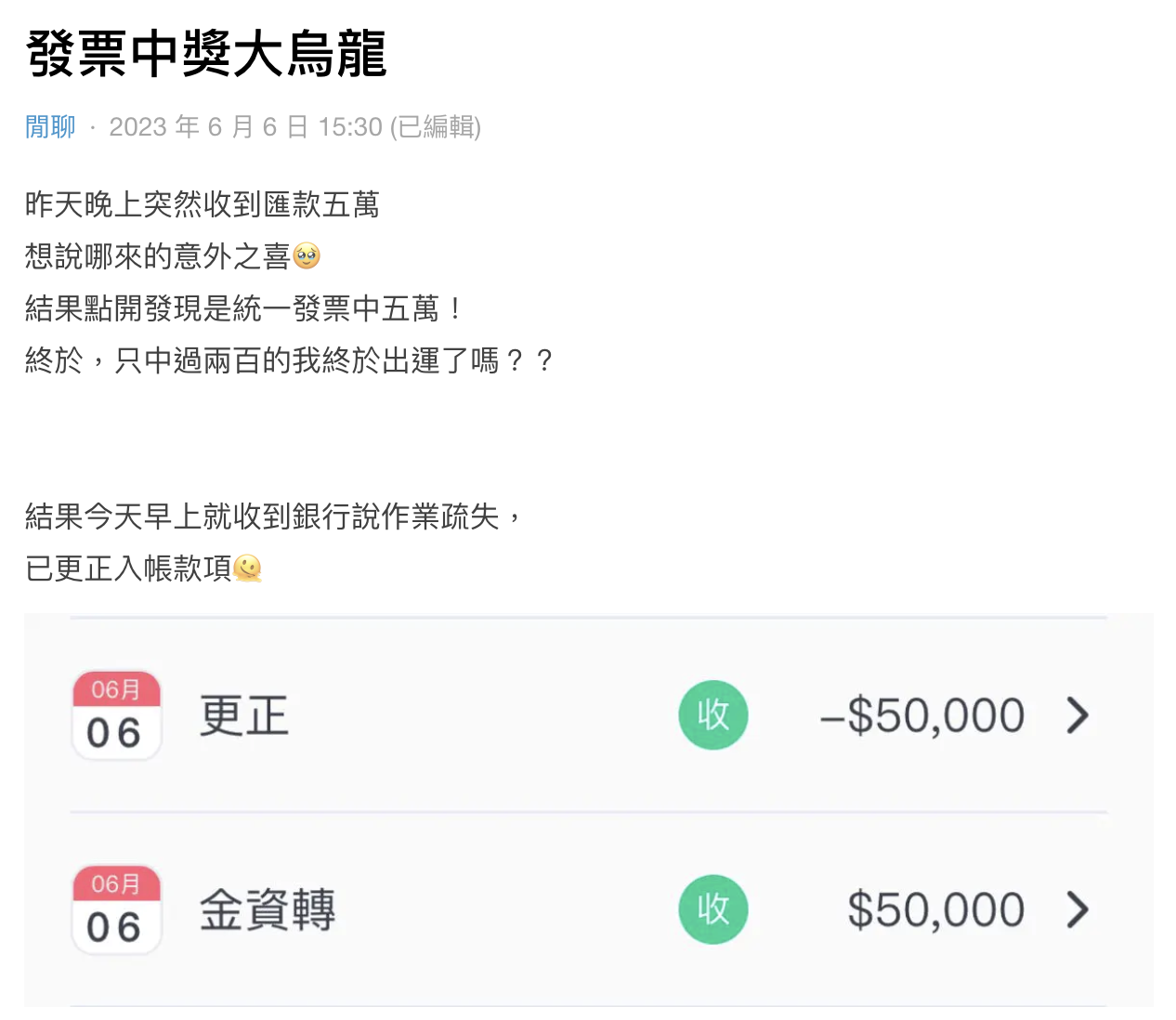
Task: Select the 更正 transaction label
Action: pyautogui.click(x=244, y=716)
